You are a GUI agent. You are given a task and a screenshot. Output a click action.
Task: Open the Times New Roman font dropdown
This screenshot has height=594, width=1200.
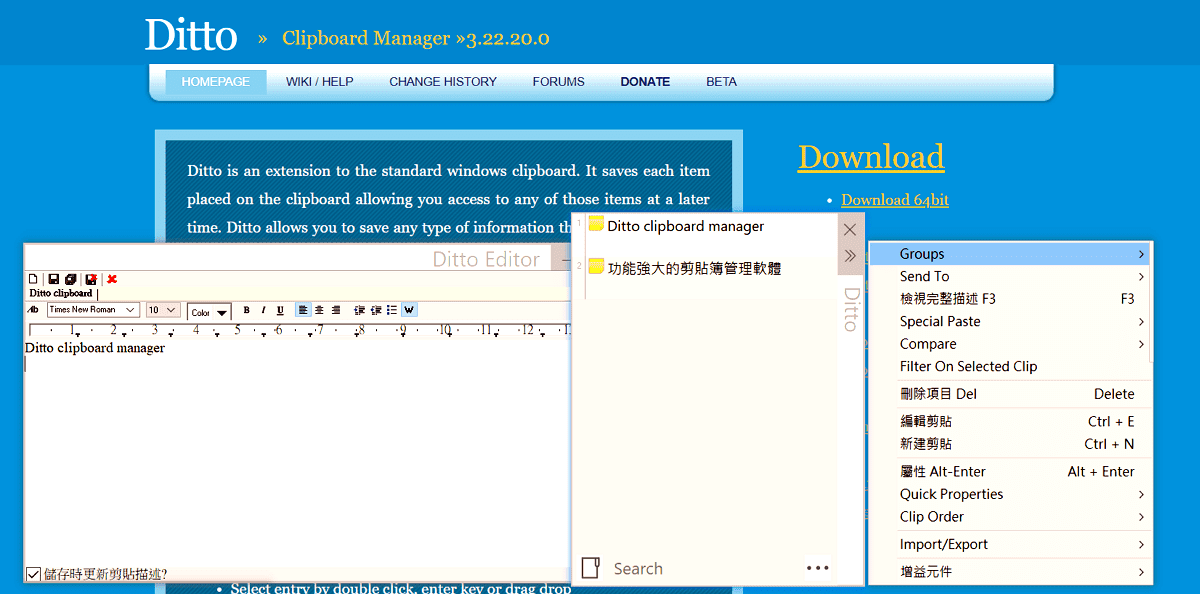pos(93,310)
